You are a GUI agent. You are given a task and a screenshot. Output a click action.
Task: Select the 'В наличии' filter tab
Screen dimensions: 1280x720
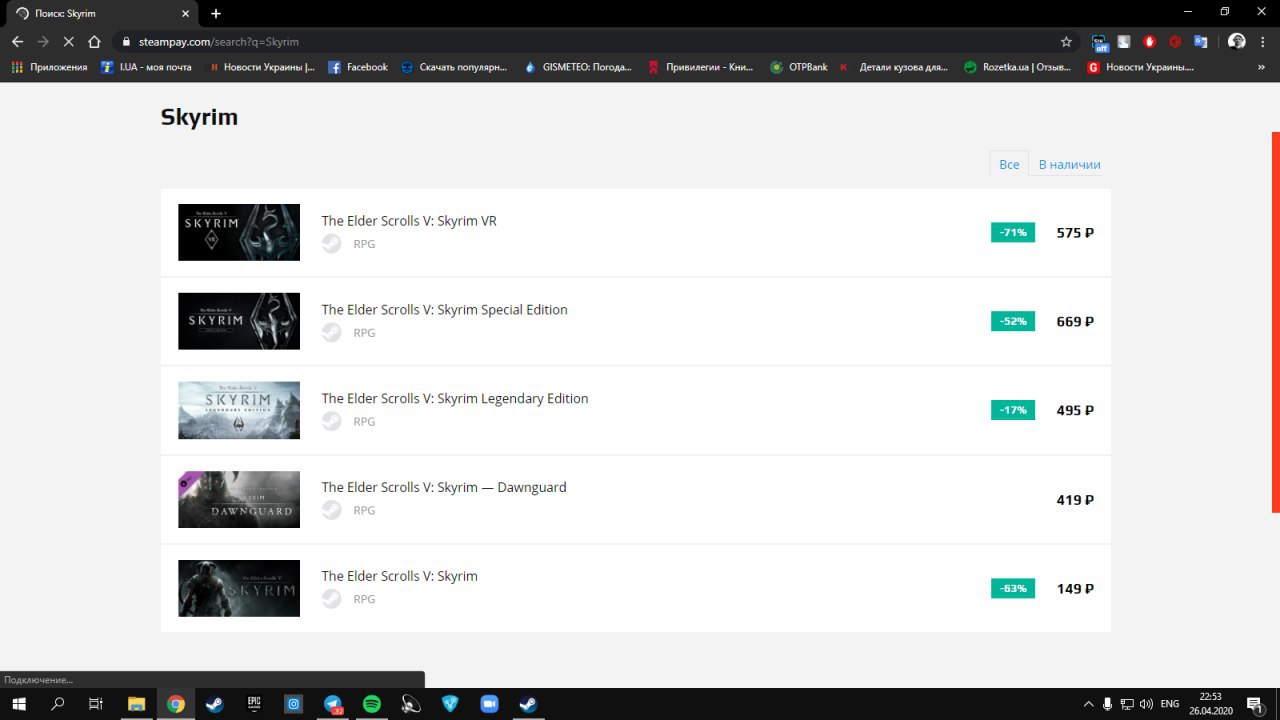click(1069, 164)
